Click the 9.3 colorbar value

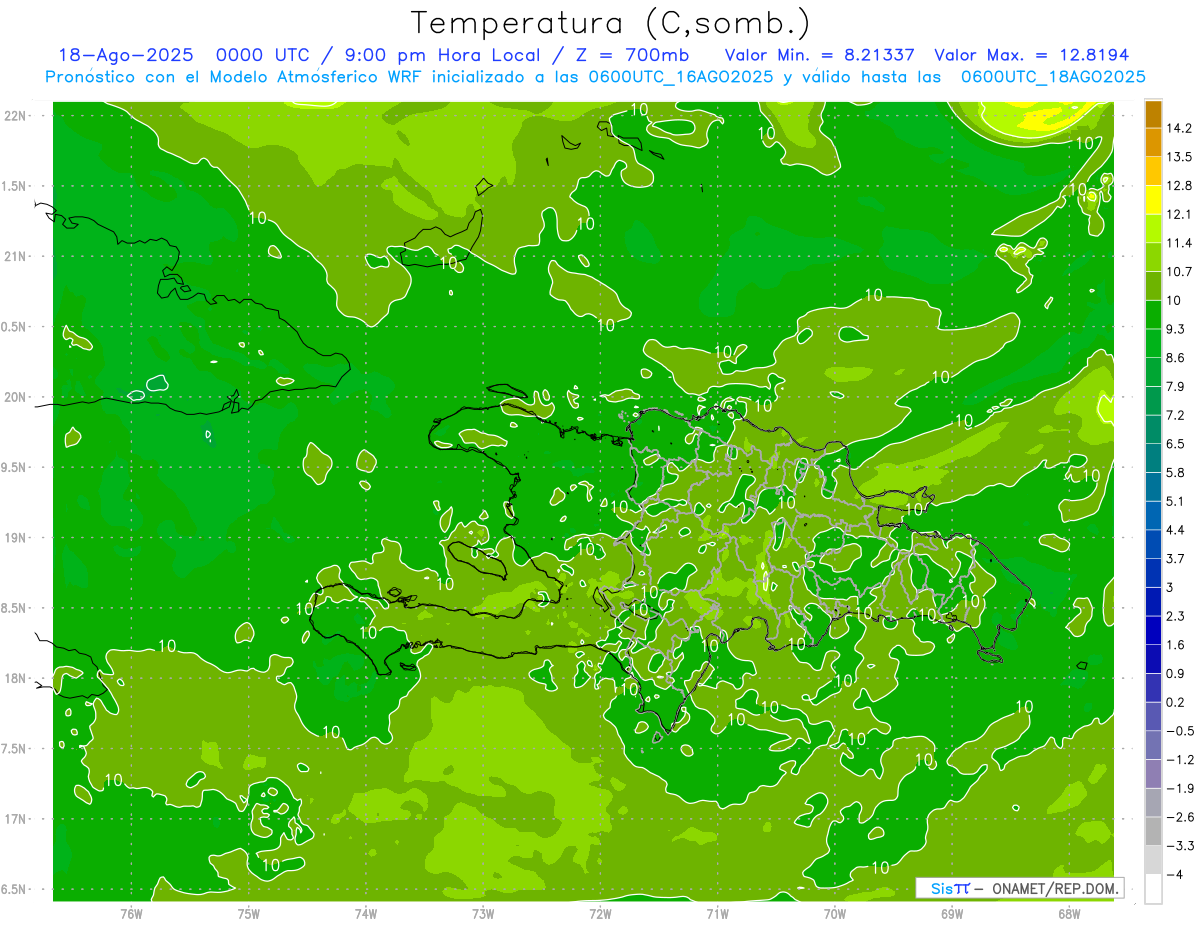pyautogui.click(x=1175, y=329)
